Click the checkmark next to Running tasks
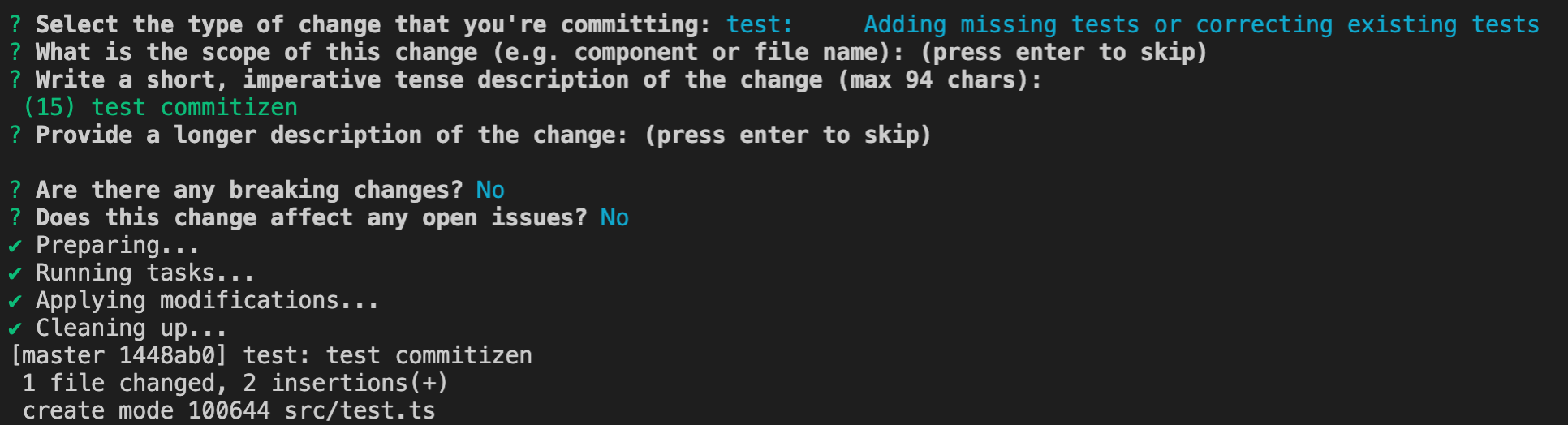 pos(15,273)
